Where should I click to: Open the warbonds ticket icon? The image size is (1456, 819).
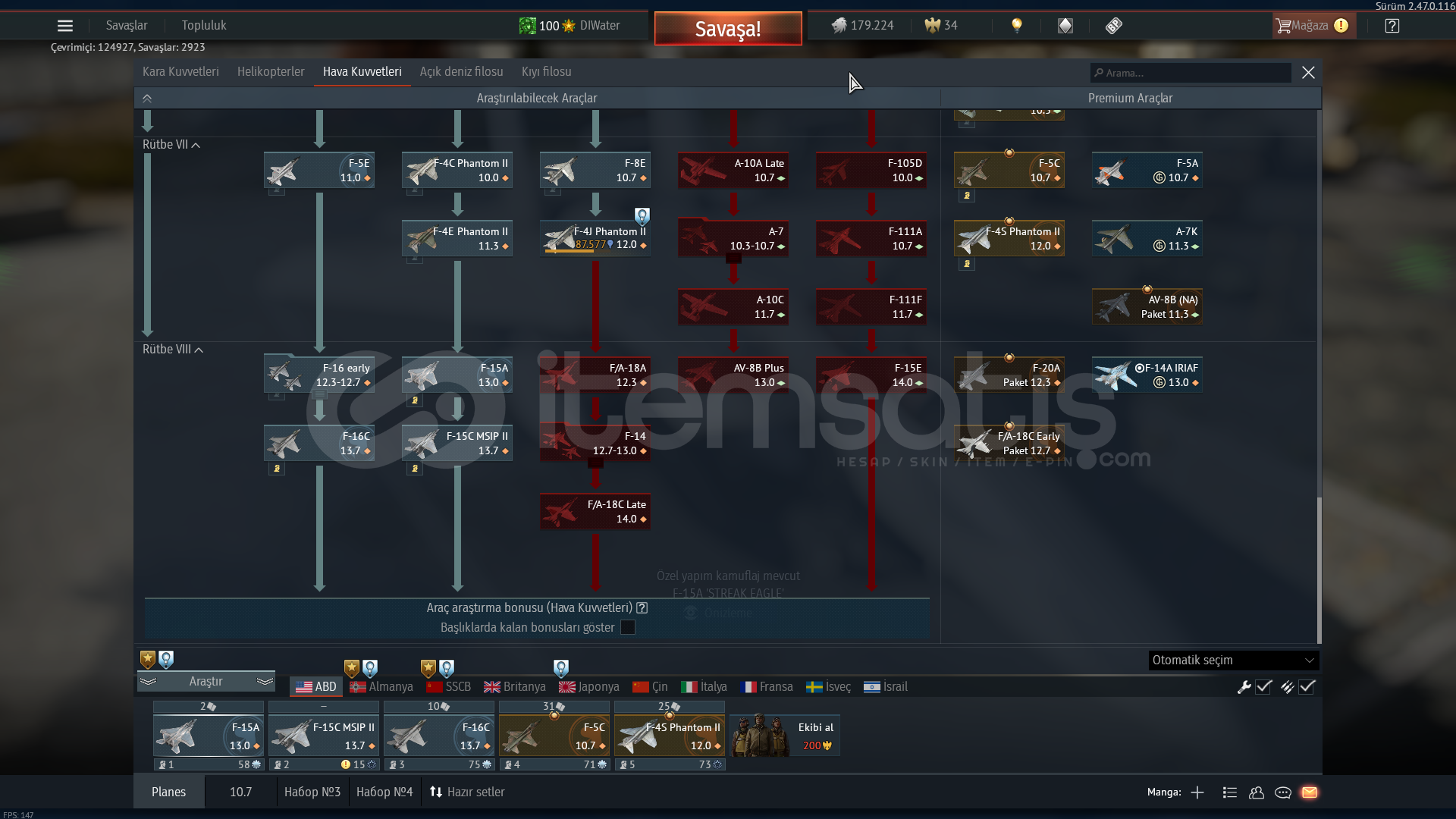click(1113, 26)
